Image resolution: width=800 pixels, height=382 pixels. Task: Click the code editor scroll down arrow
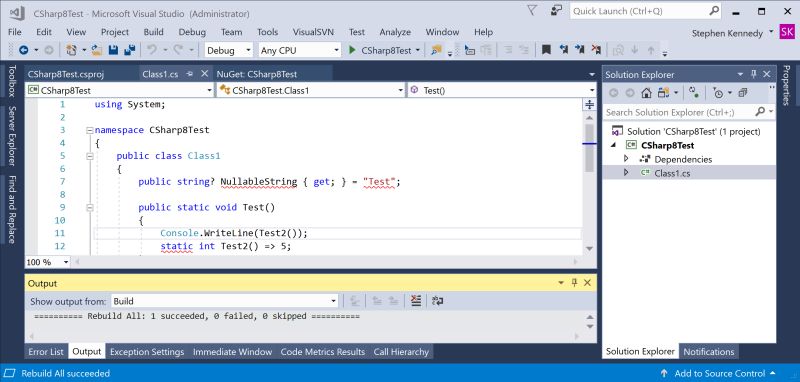coord(589,248)
